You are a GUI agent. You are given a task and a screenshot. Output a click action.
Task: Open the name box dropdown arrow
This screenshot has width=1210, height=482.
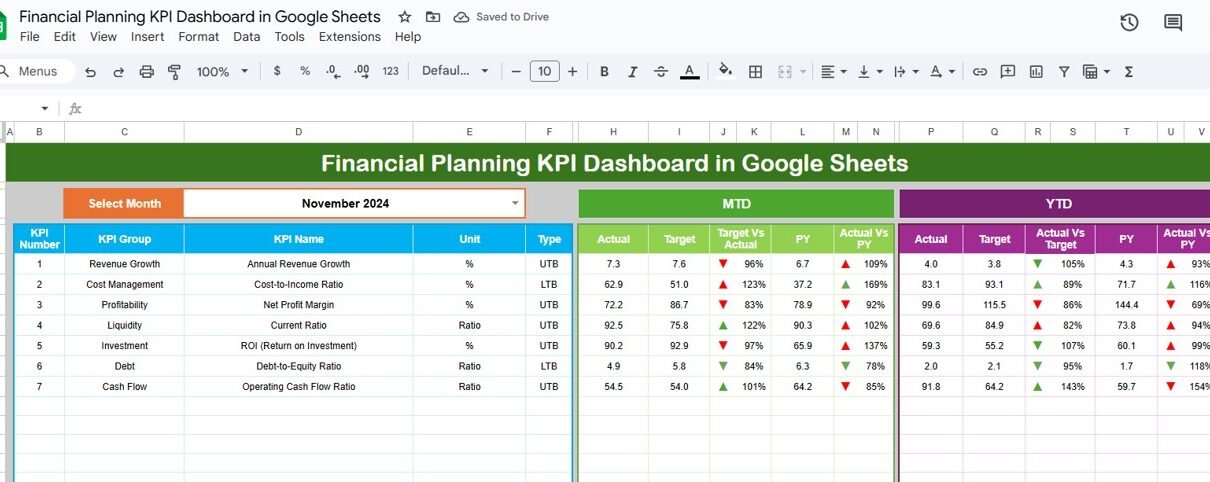(x=44, y=109)
